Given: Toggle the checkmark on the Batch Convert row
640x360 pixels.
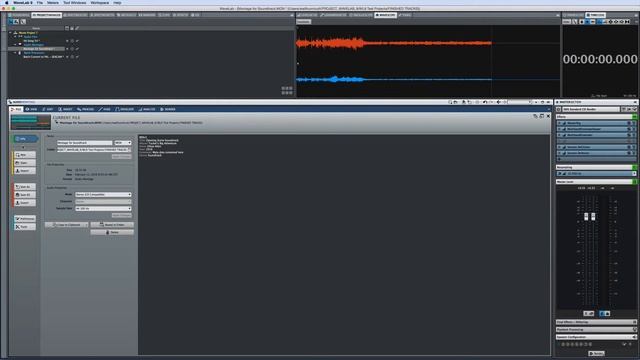Looking at the screenshot, I should tap(77, 57).
